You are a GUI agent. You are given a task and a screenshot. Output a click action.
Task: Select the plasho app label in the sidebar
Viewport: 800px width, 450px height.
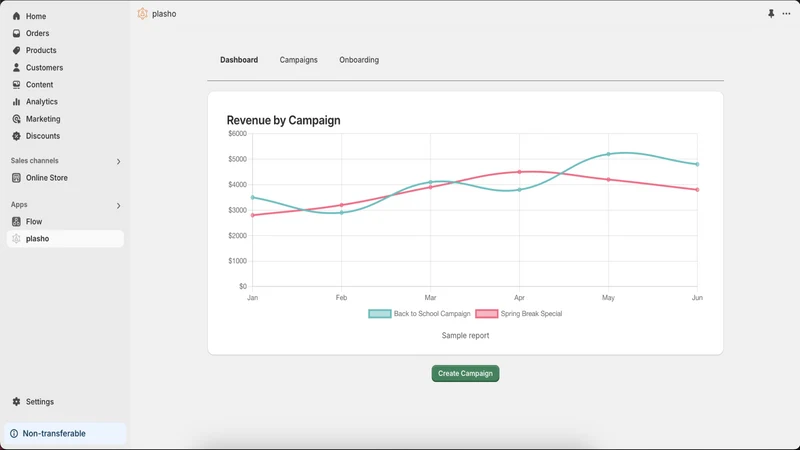[x=37, y=239]
